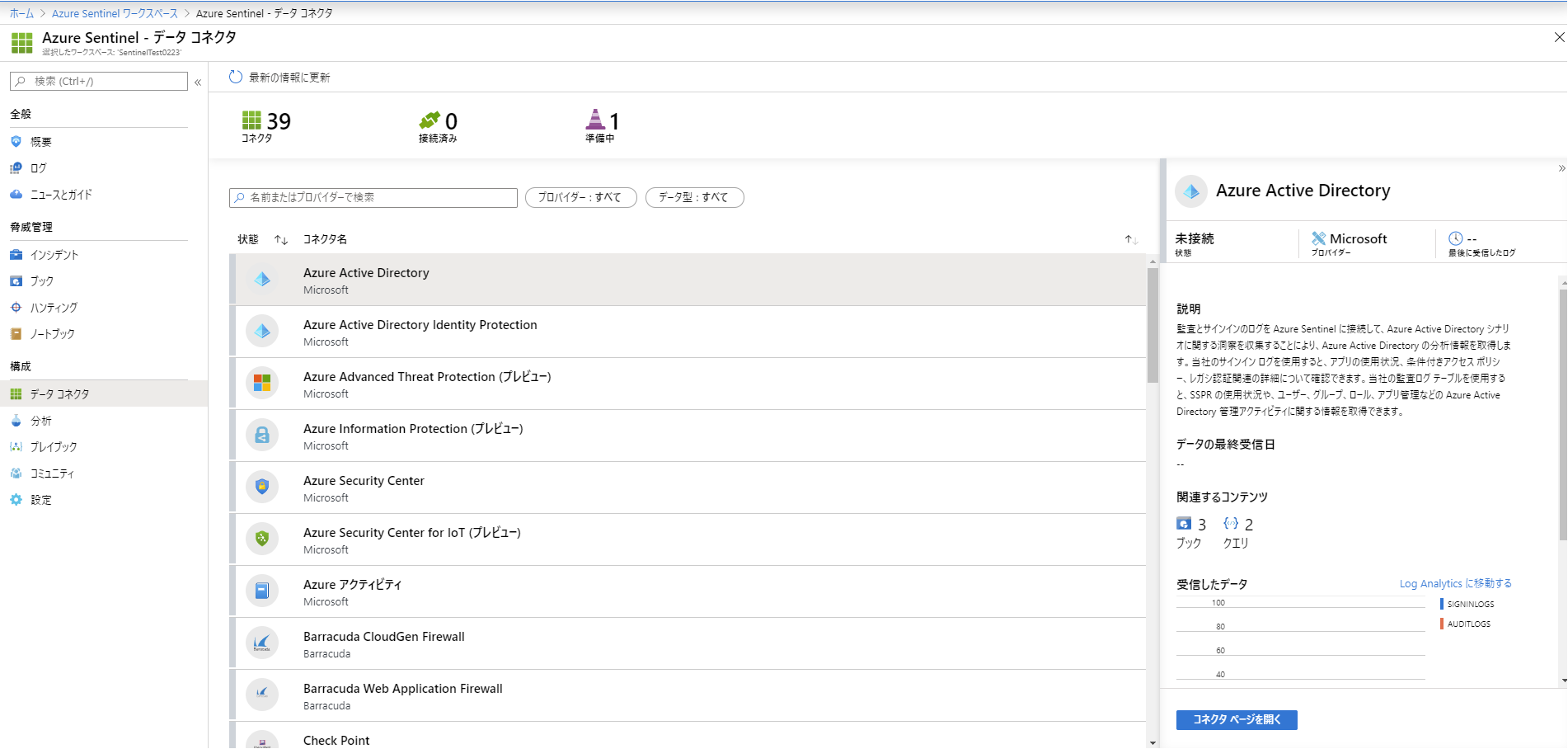Click the 準備中 cone icon
1568x749 pixels.
[x=595, y=120]
